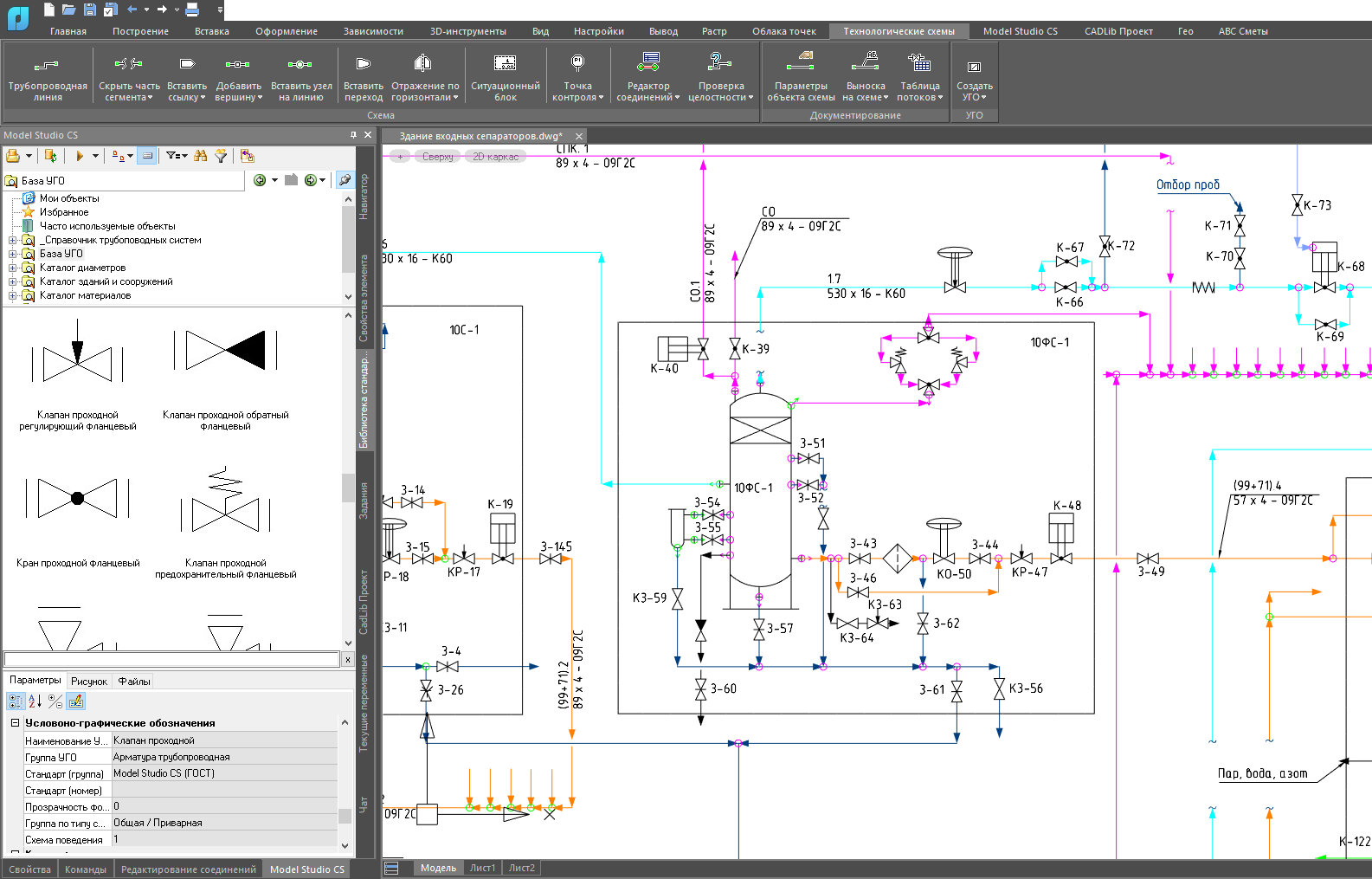Open the 3D-инструменты ribbon tab

(x=467, y=31)
